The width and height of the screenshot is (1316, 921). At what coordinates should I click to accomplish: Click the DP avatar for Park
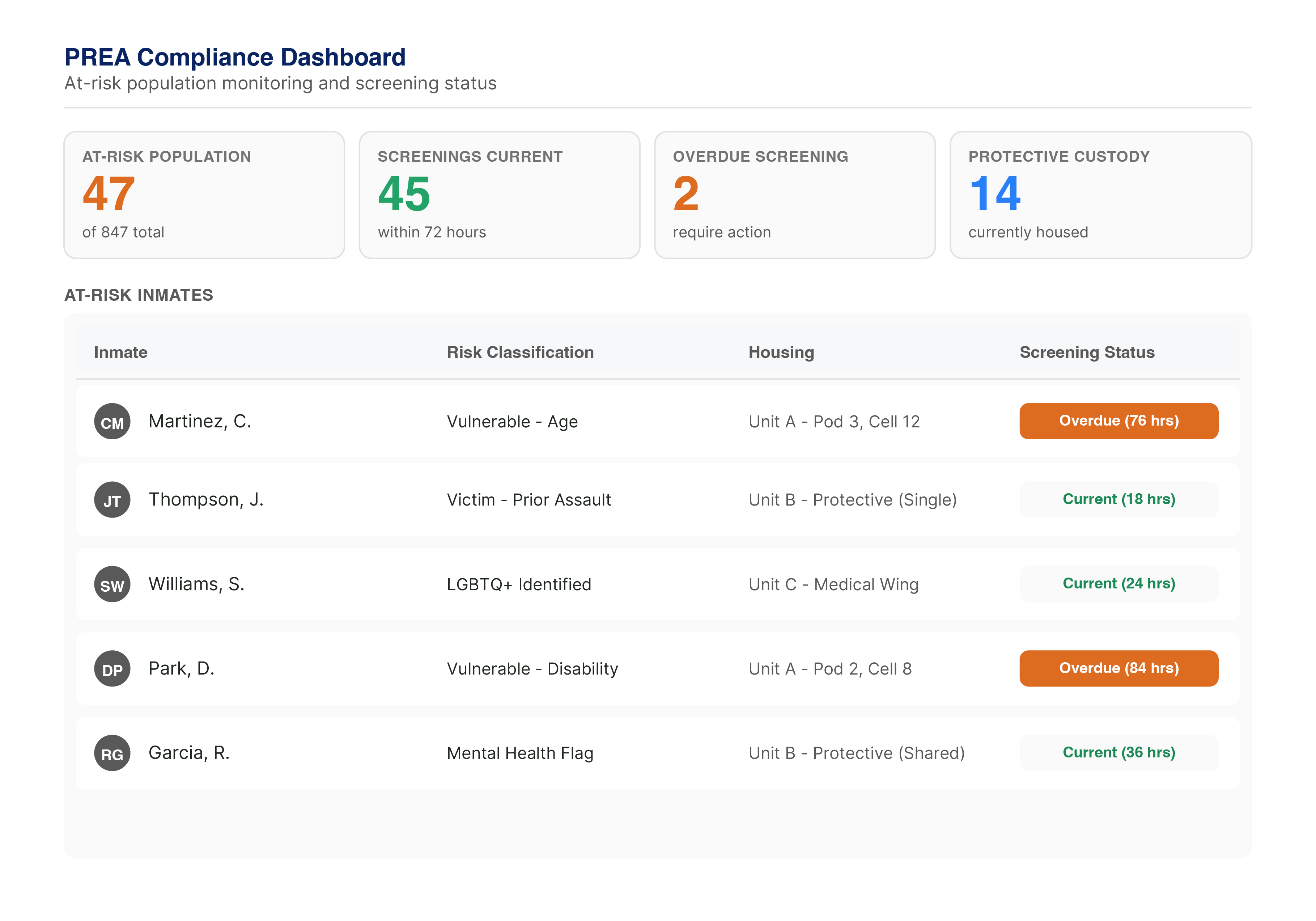(x=112, y=669)
